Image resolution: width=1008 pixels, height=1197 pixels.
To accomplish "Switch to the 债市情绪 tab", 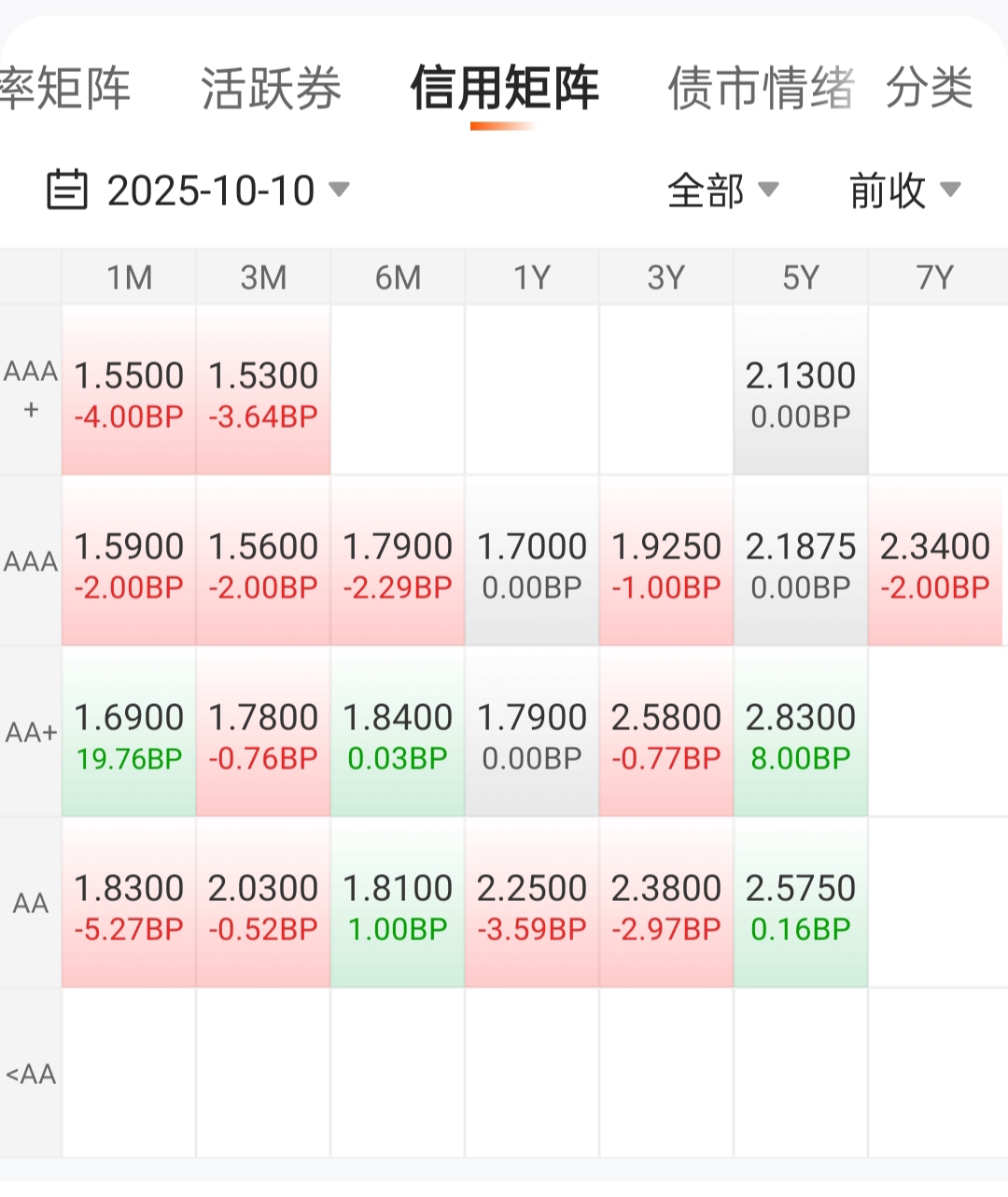I will [x=761, y=89].
